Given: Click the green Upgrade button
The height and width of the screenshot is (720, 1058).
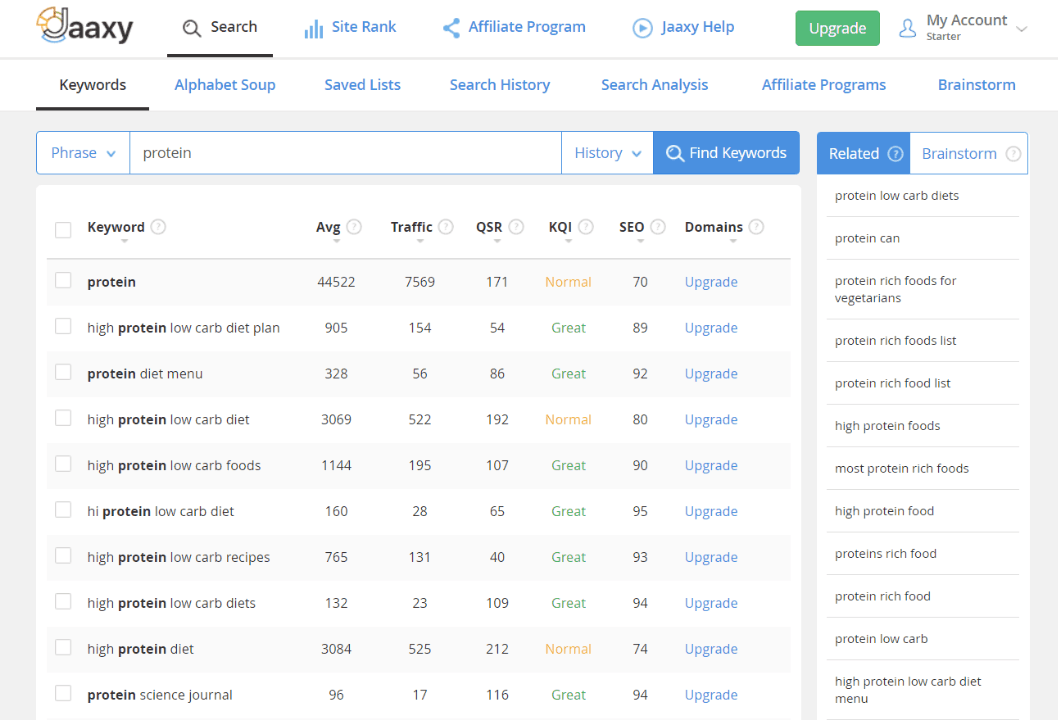Looking at the screenshot, I should 837,28.
